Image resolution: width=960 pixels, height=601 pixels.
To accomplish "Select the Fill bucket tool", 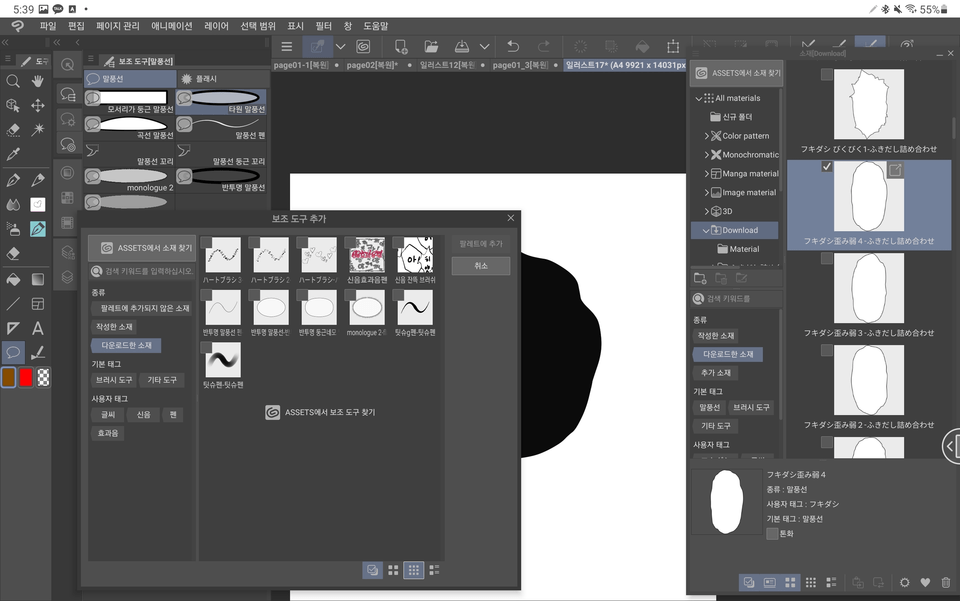I will [13, 280].
